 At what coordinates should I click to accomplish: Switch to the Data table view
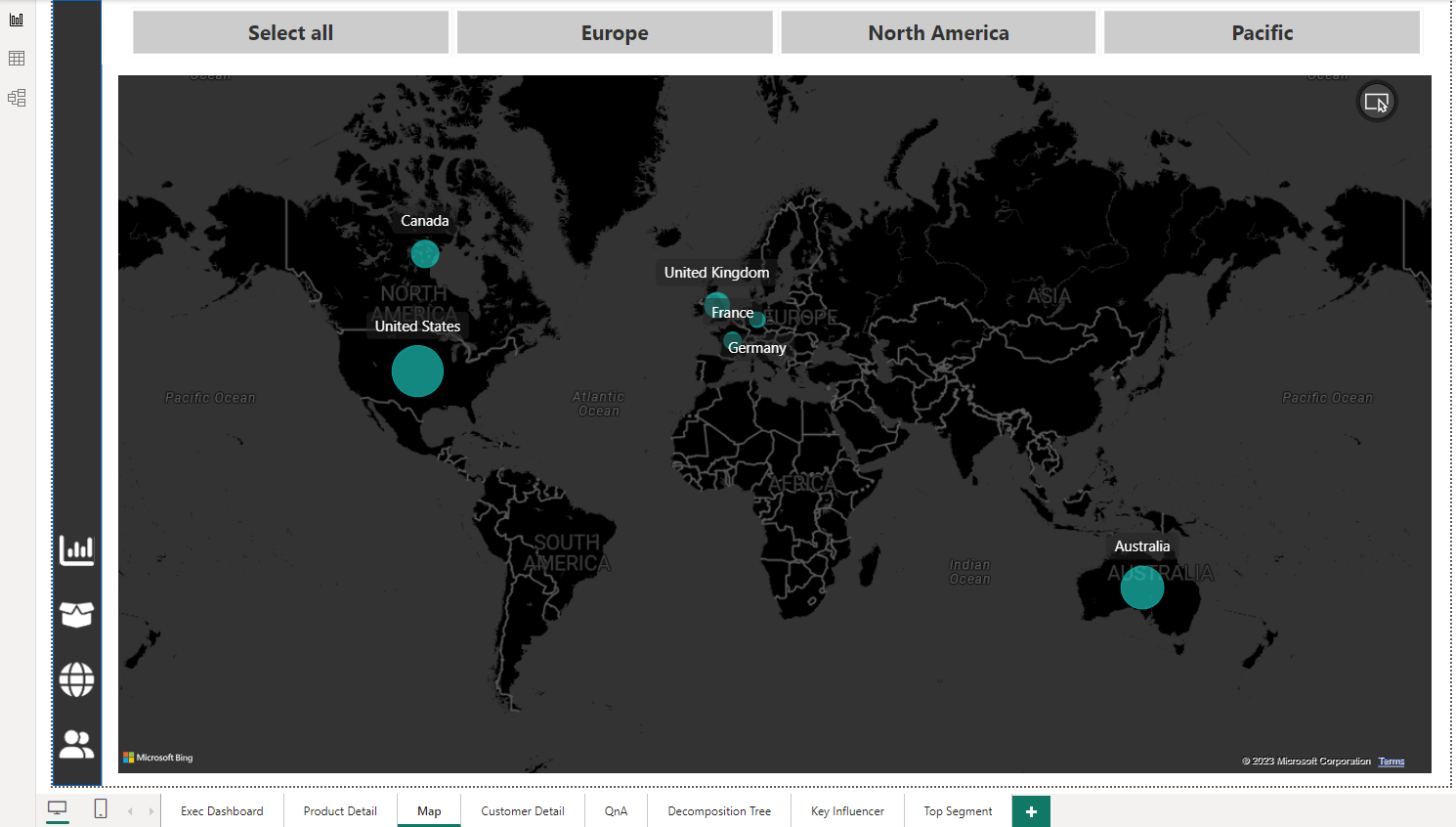click(x=17, y=59)
